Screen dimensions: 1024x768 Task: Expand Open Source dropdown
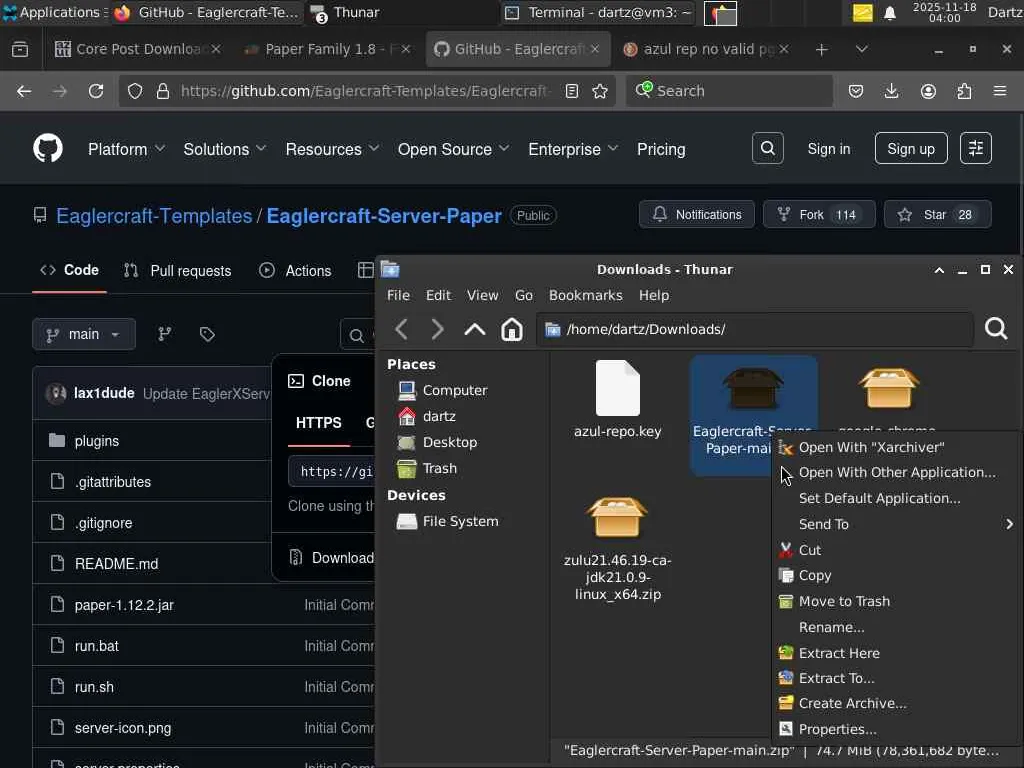[x=453, y=149]
